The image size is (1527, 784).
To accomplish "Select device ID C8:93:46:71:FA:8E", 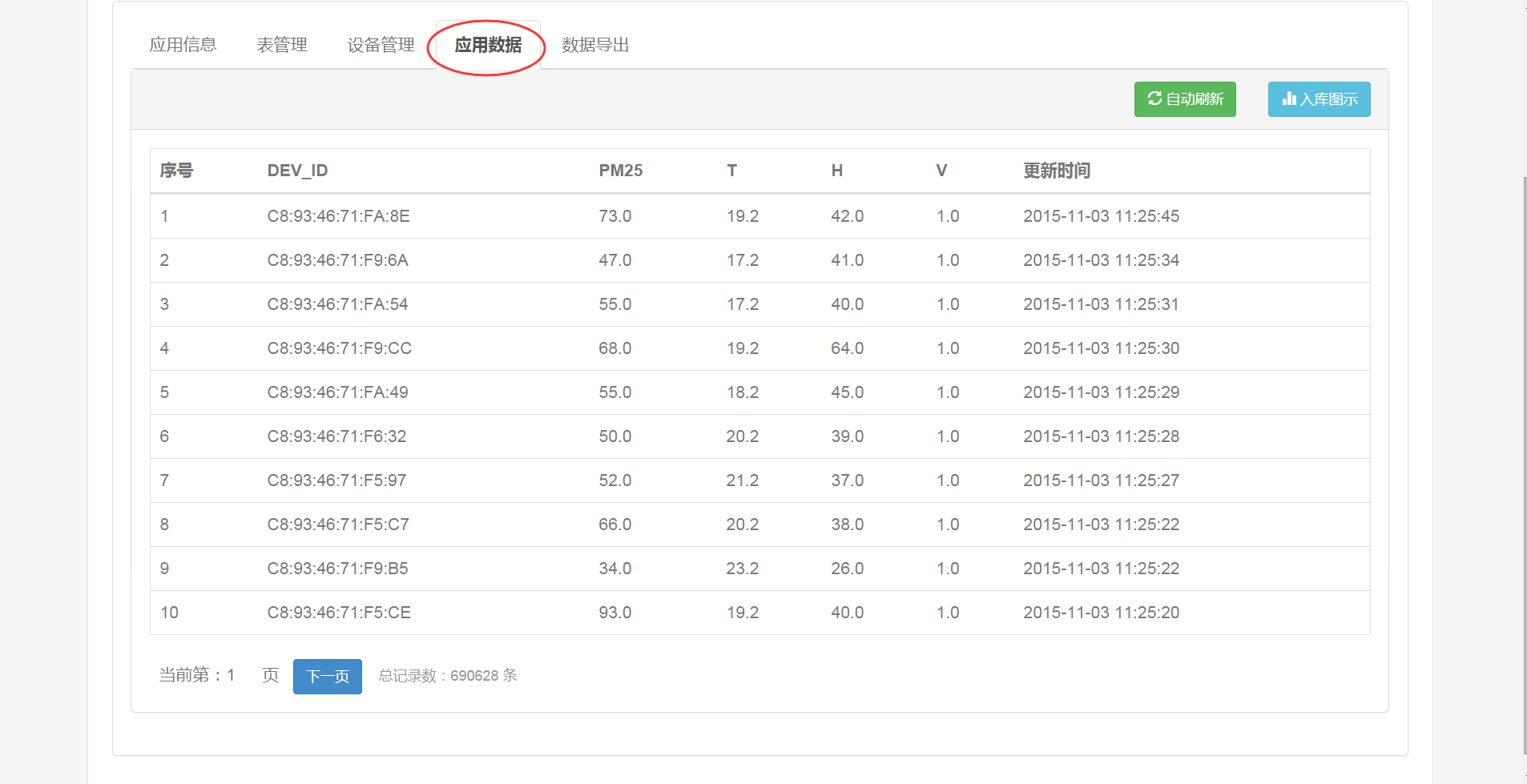I will 338,216.
